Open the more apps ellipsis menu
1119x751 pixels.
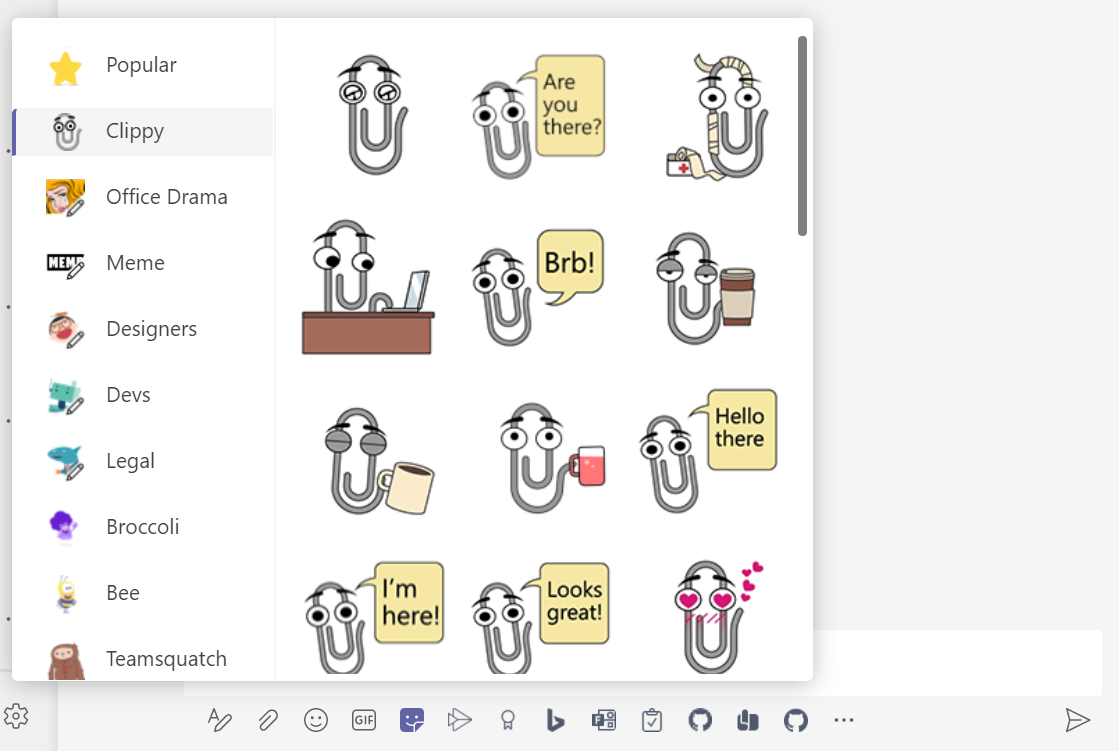coord(844,719)
